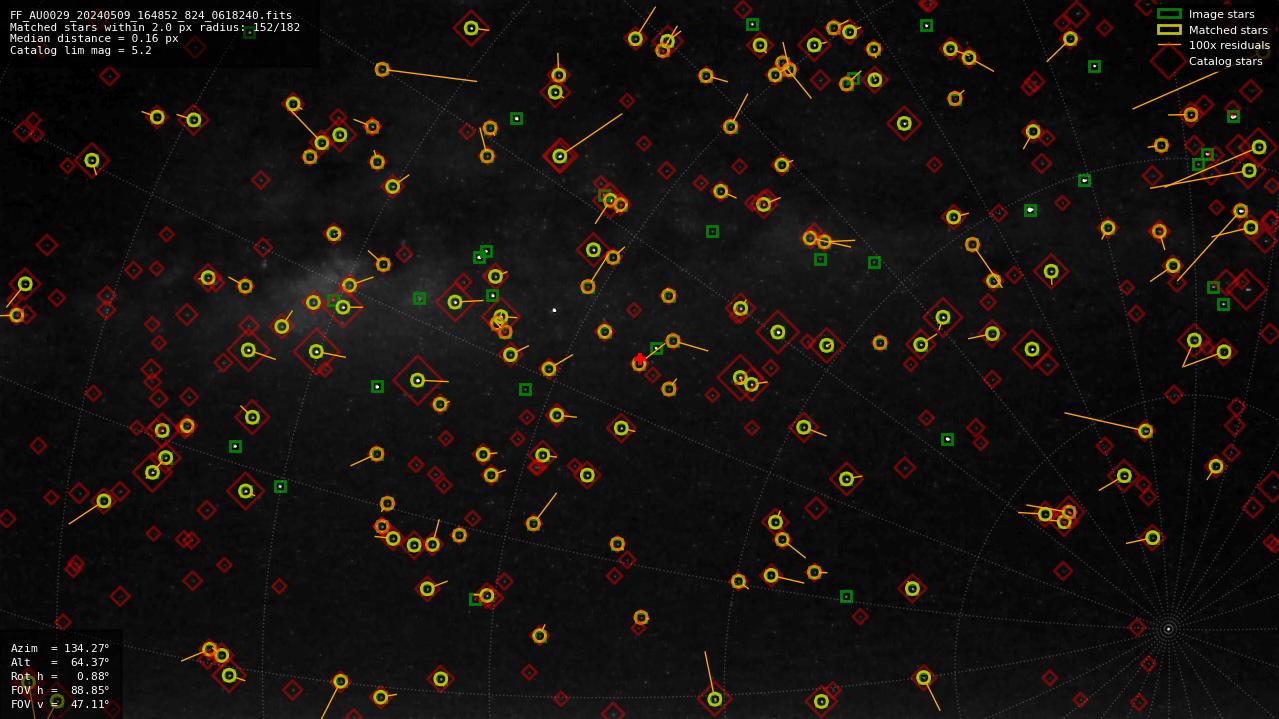
Task: Click the 'FOV h = 88.85°' value
Action: pyautogui.click(x=60, y=690)
